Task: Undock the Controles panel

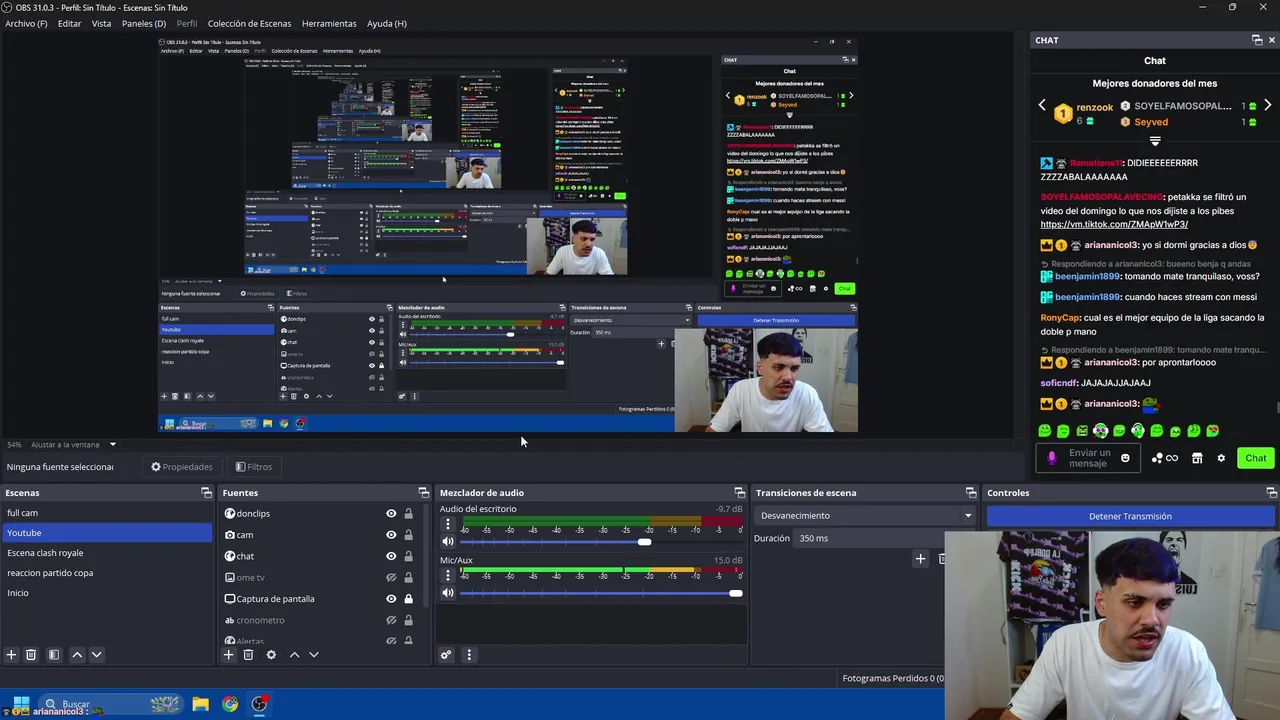Action: coord(1271,492)
